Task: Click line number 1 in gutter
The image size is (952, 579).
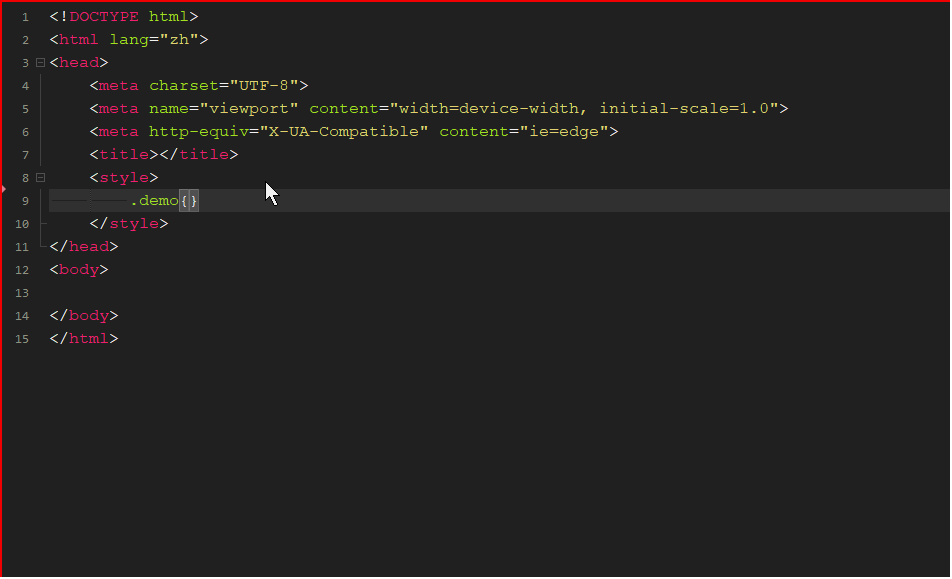Action: [x=25, y=17]
